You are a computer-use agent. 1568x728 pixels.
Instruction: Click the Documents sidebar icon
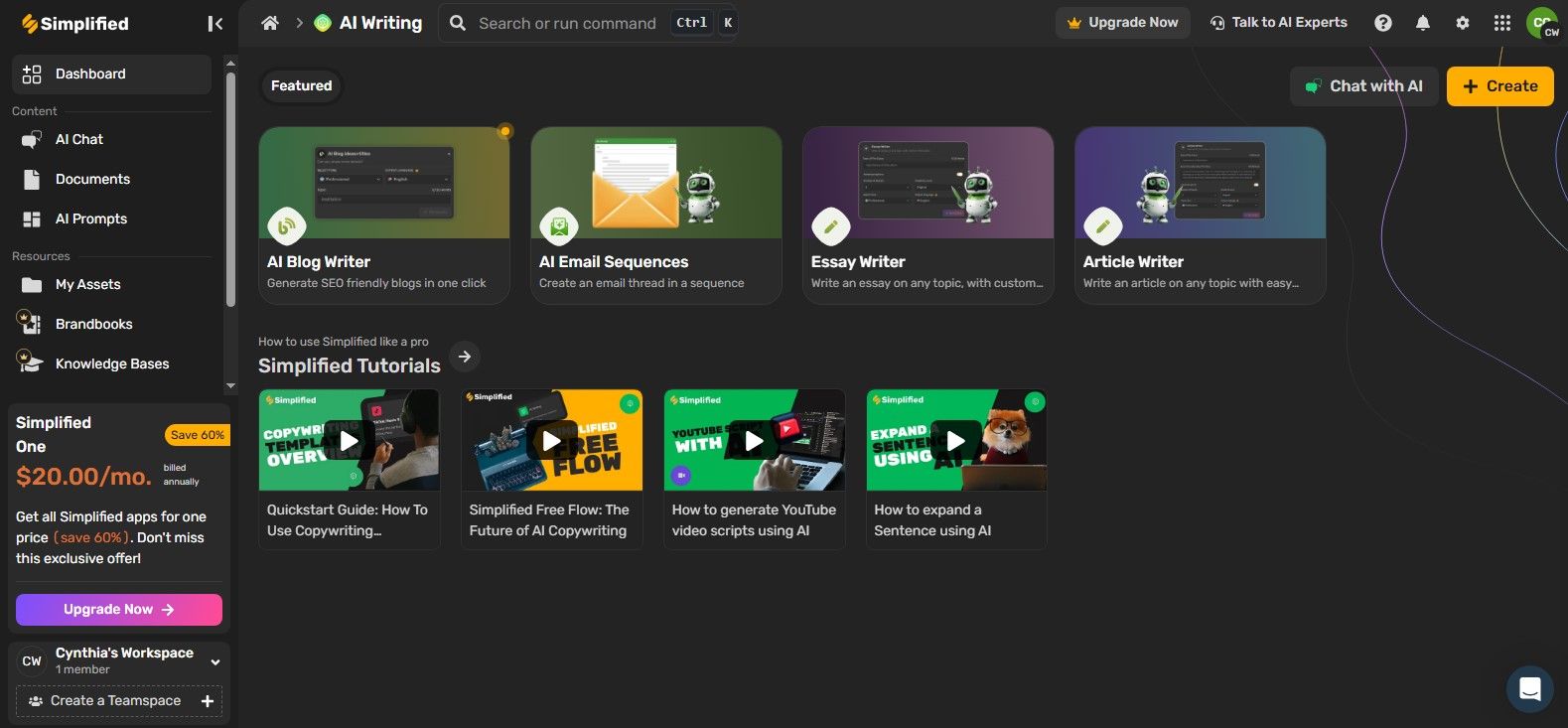click(32, 180)
